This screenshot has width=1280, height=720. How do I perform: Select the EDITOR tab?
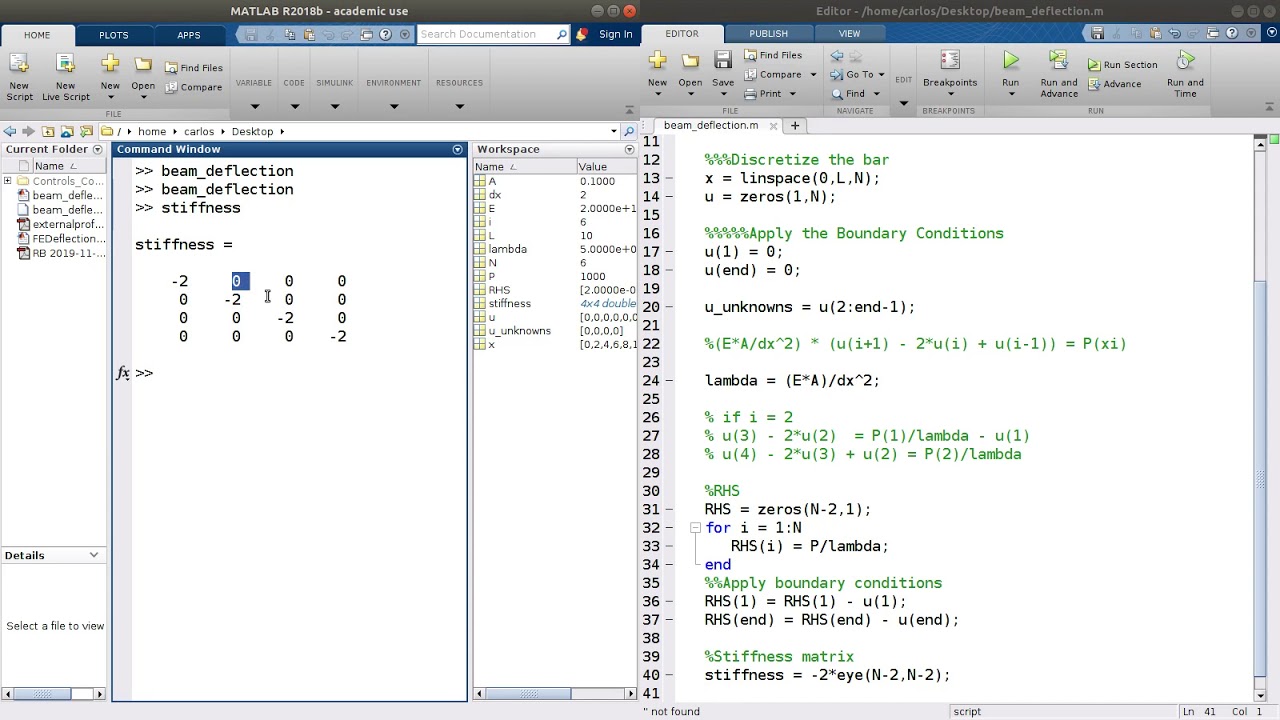(682, 34)
